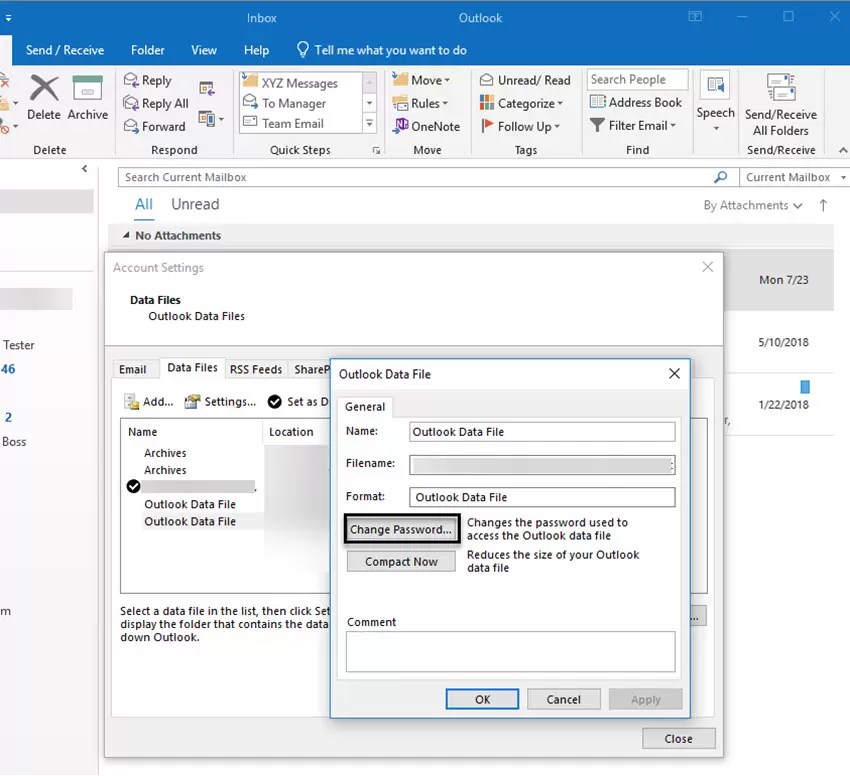Collapse the ribbon
850x776 pixels.
[x=843, y=150]
